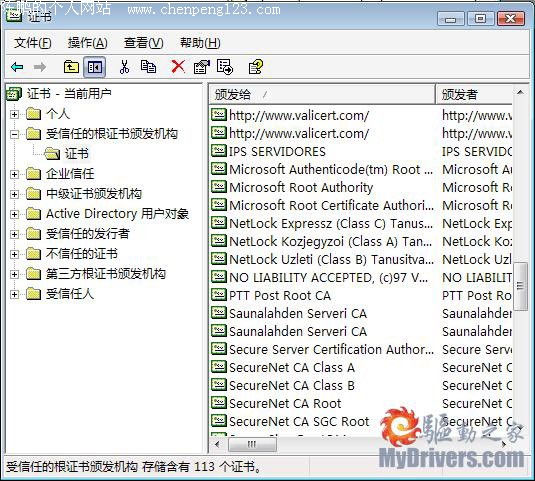Select Microsoft Root Certificate Authori... row
Screen dimensions: 535x481
pyautogui.click(x=361, y=205)
